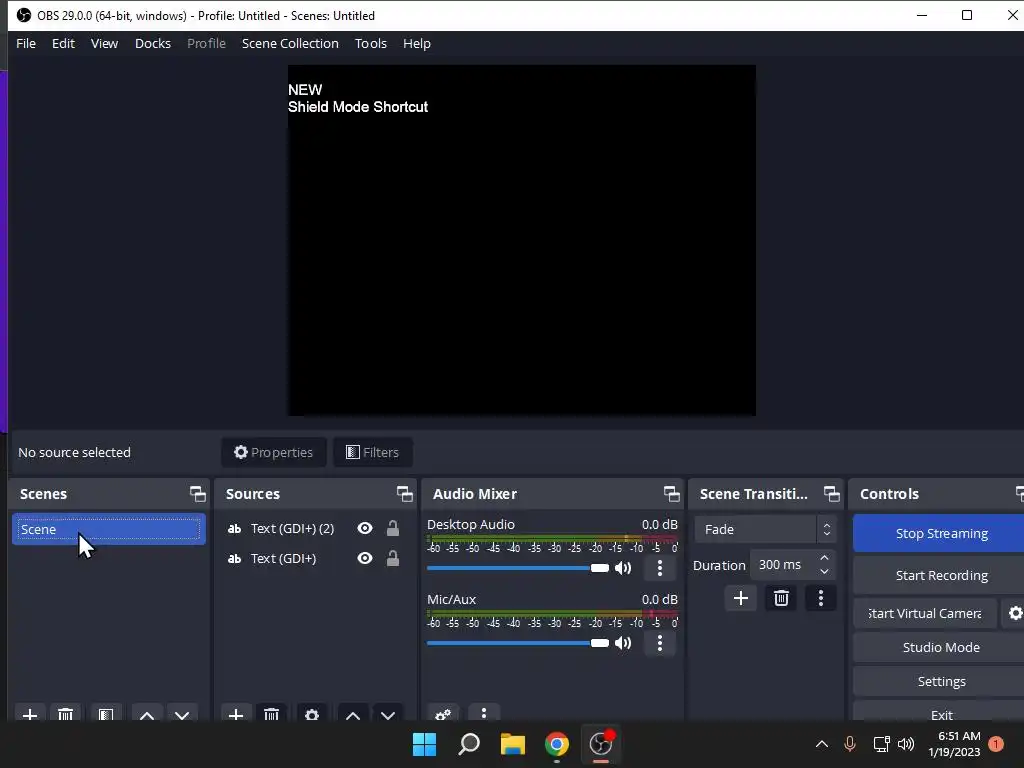Toggle Studio Mode
The image size is (1024, 768).
pyautogui.click(x=940, y=647)
